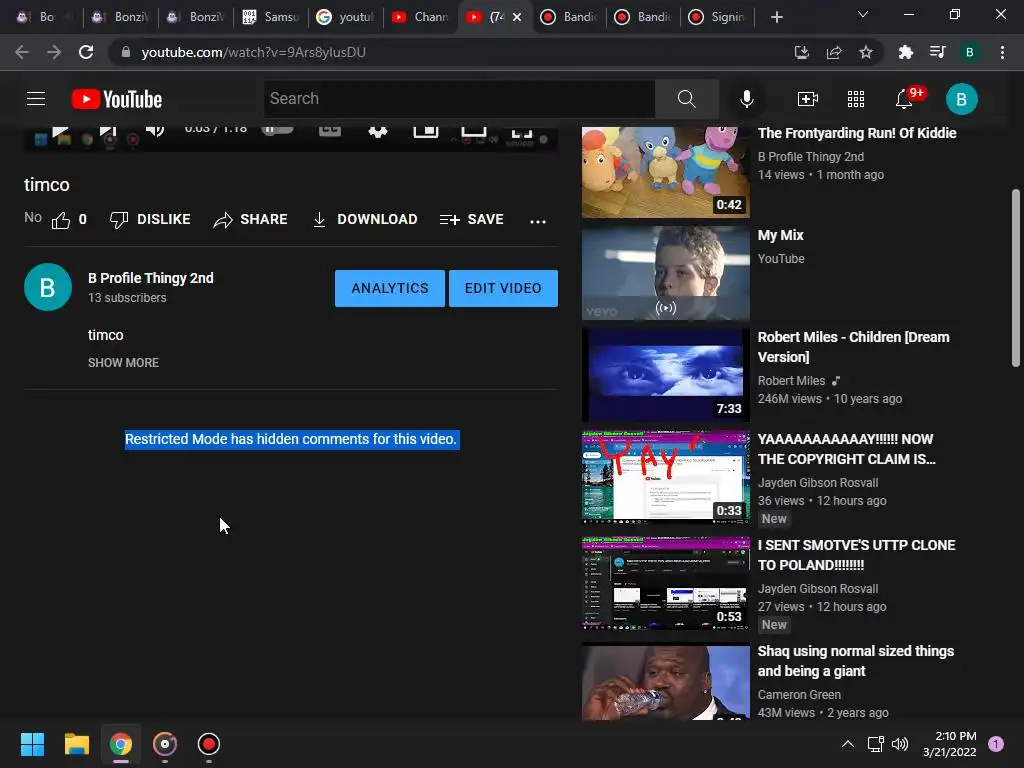Image resolution: width=1024 pixels, height=768 pixels.
Task: Mute the video player speaker icon
Action: (155, 132)
